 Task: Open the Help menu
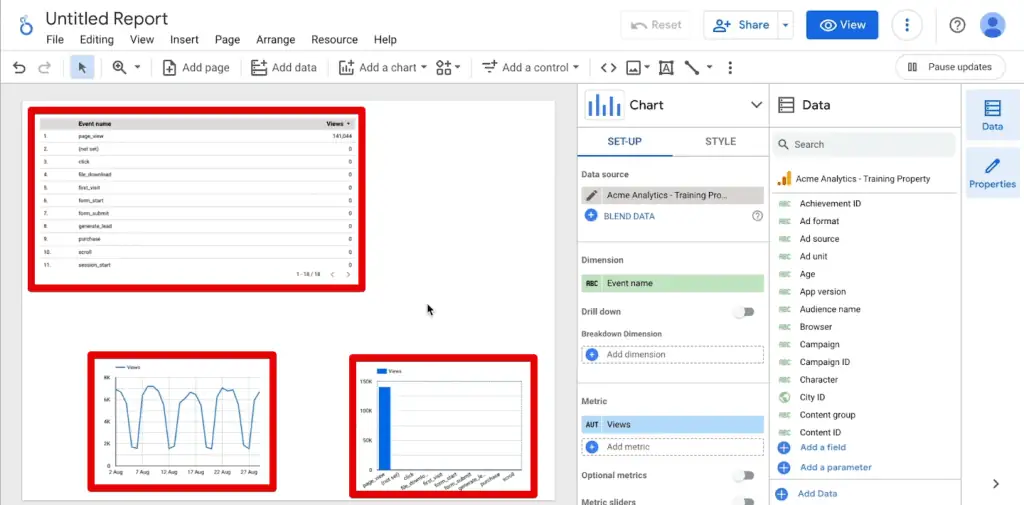click(x=385, y=40)
